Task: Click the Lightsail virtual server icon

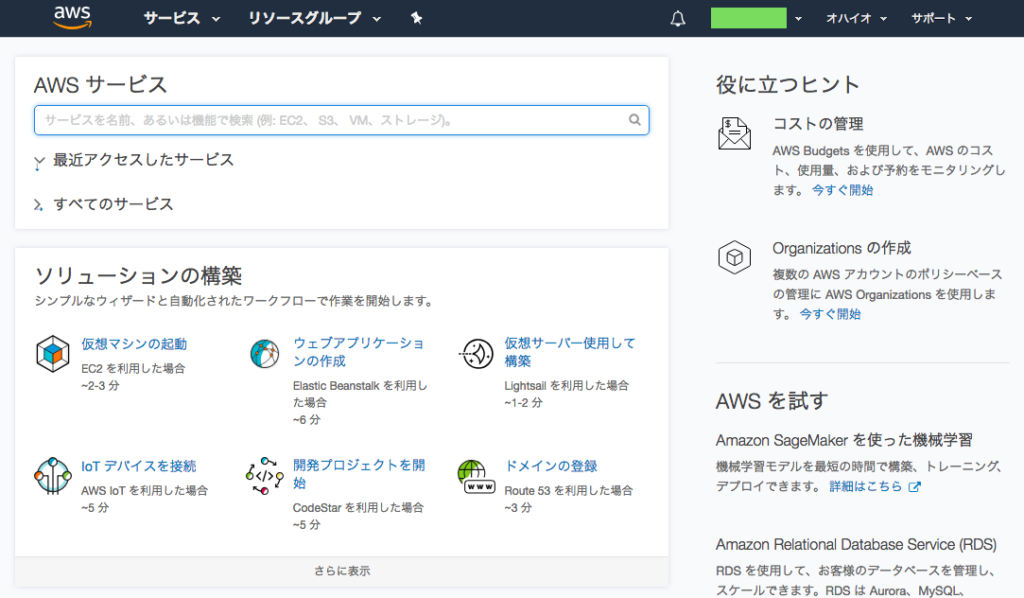Action: point(477,354)
